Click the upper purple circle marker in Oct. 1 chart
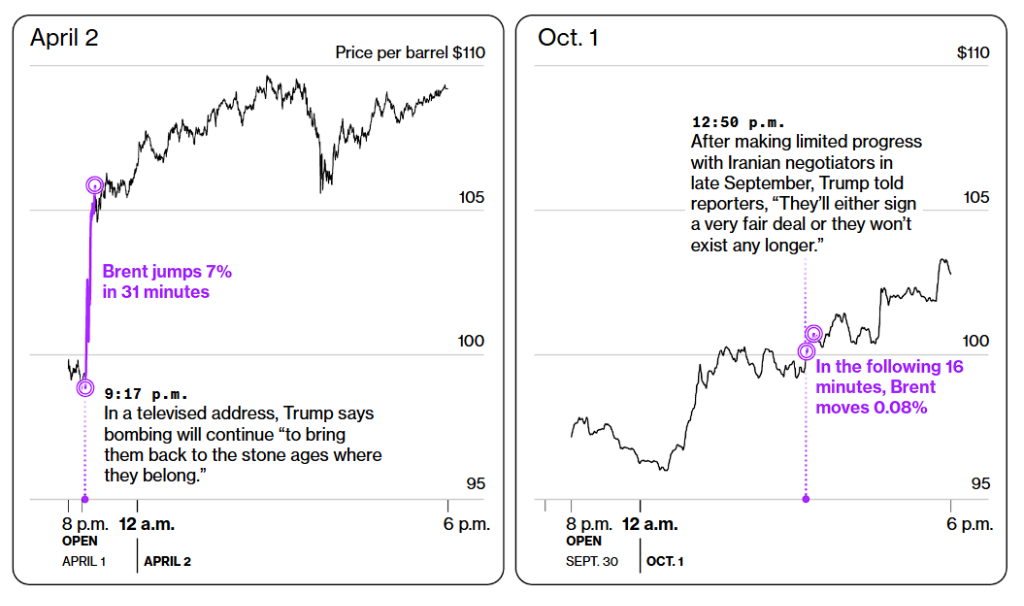The image size is (1024, 606). pyautogui.click(x=813, y=334)
